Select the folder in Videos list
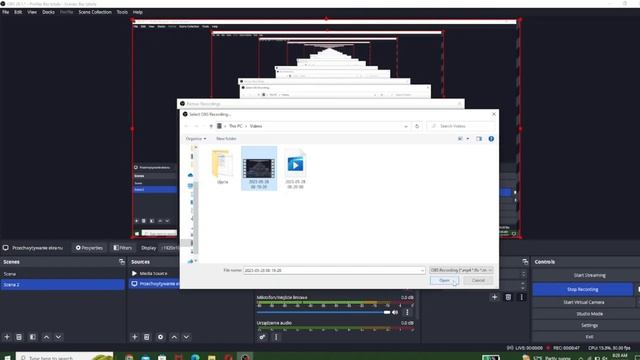The height and width of the screenshot is (360, 640). click(x=222, y=167)
